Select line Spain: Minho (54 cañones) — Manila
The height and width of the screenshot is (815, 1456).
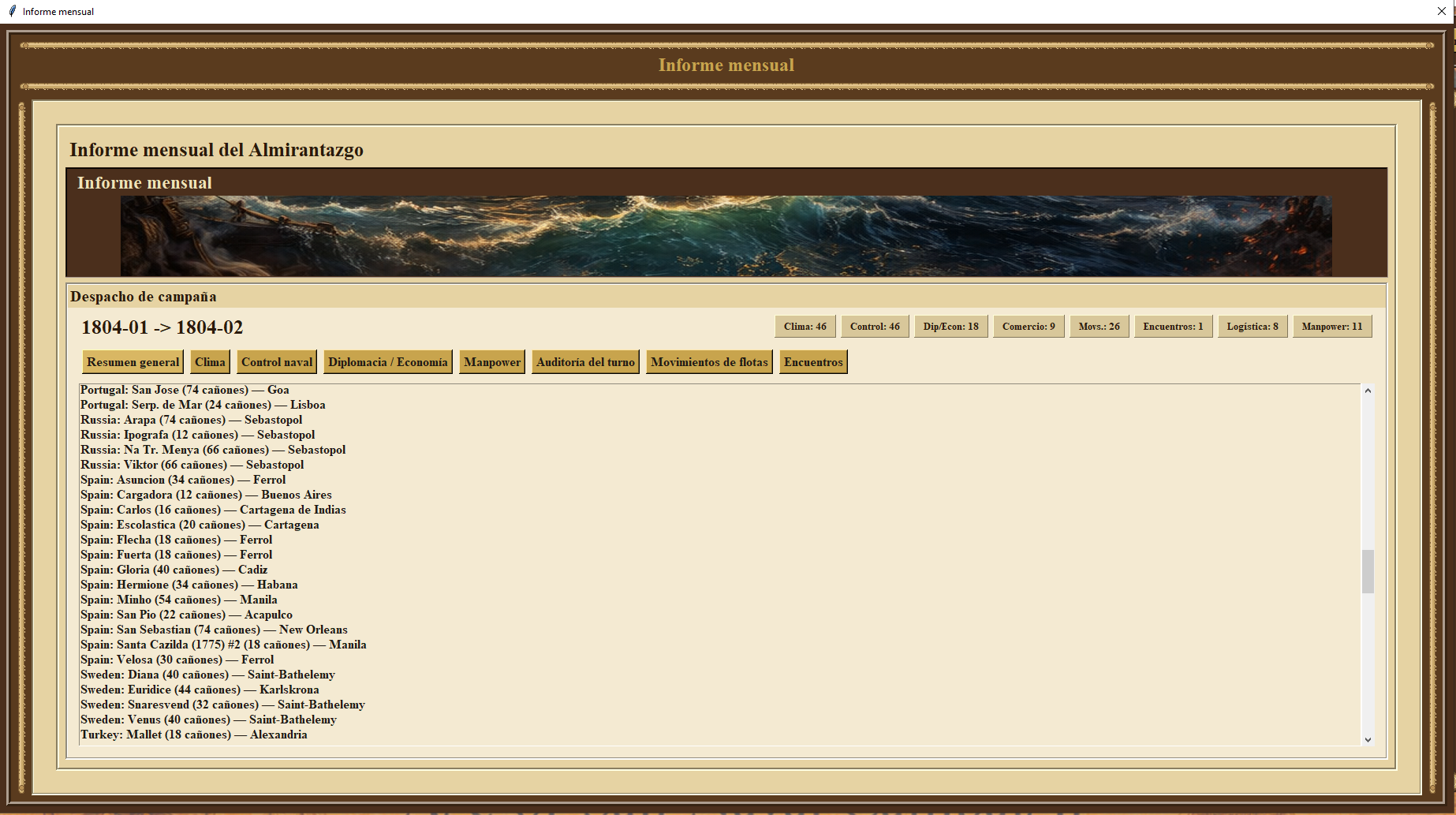coord(178,600)
